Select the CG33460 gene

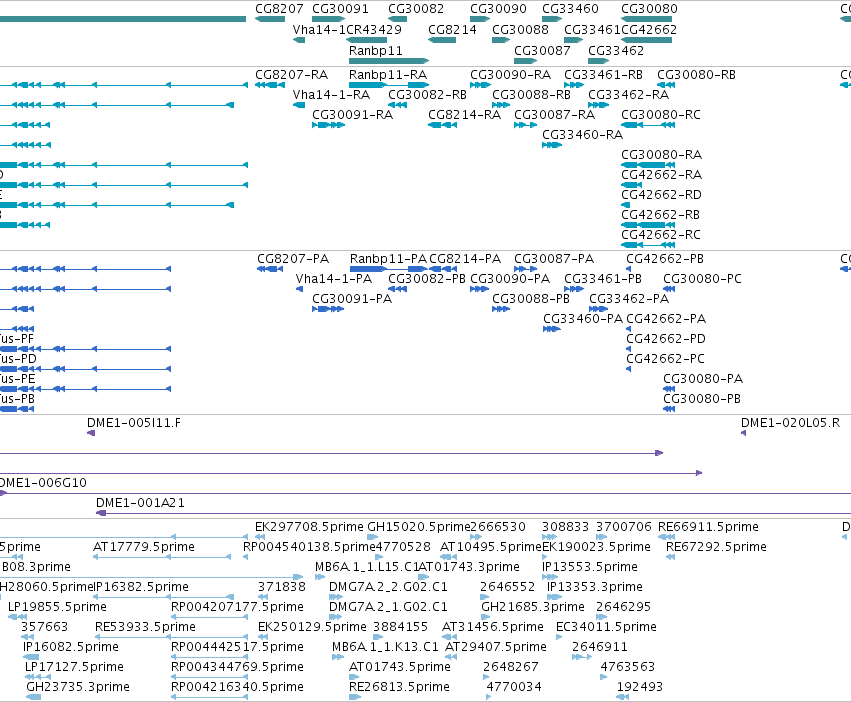click(x=552, y=19)
